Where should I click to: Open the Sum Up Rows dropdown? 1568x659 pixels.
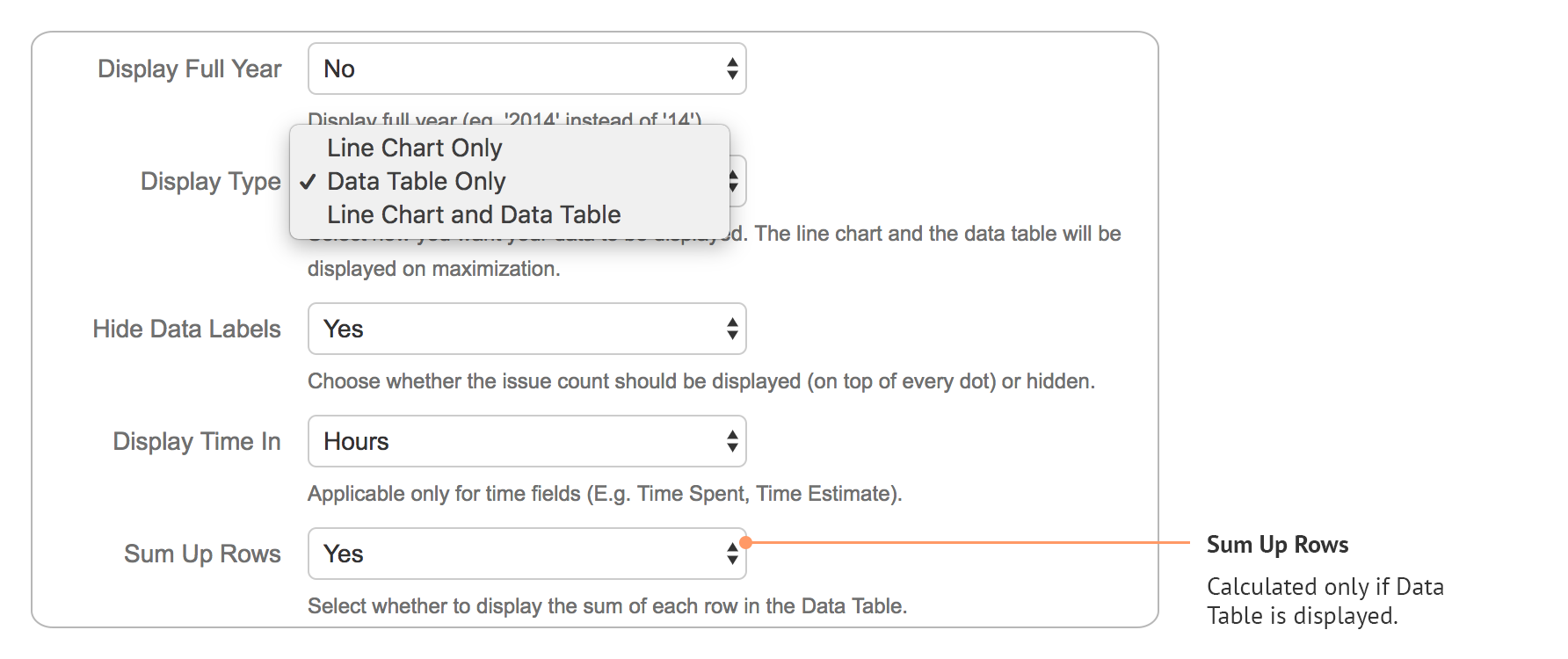(526, 554)
